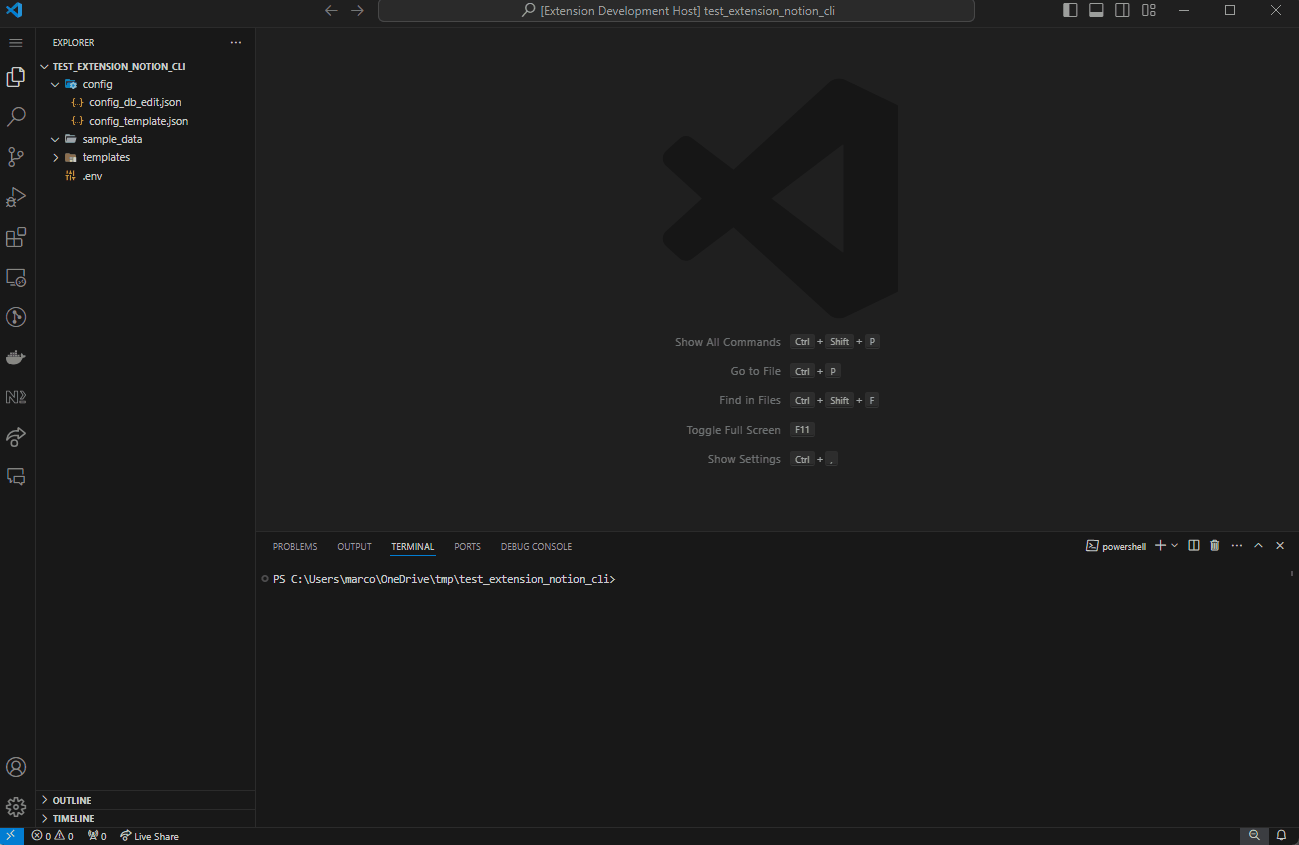Image resolution: width=1299 pixels, height=845 pixels.
Task: Open Explorer views and more actions
Action: pyautogui.click(x=236, y=43)
